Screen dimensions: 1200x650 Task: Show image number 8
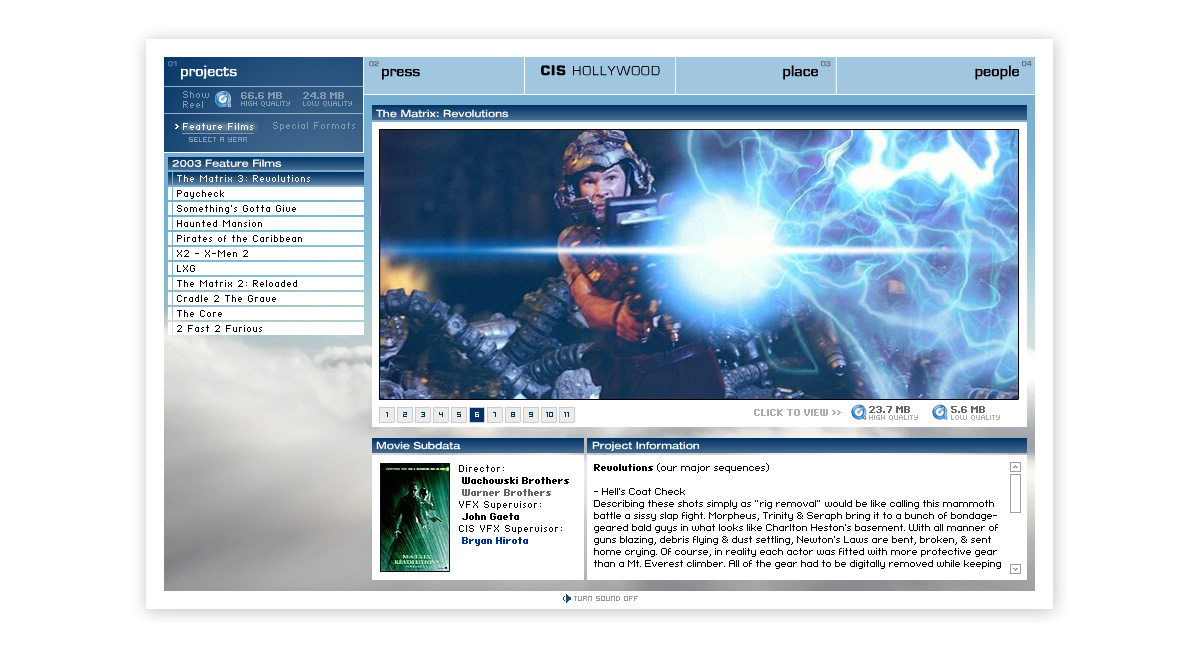click(513, 415)
